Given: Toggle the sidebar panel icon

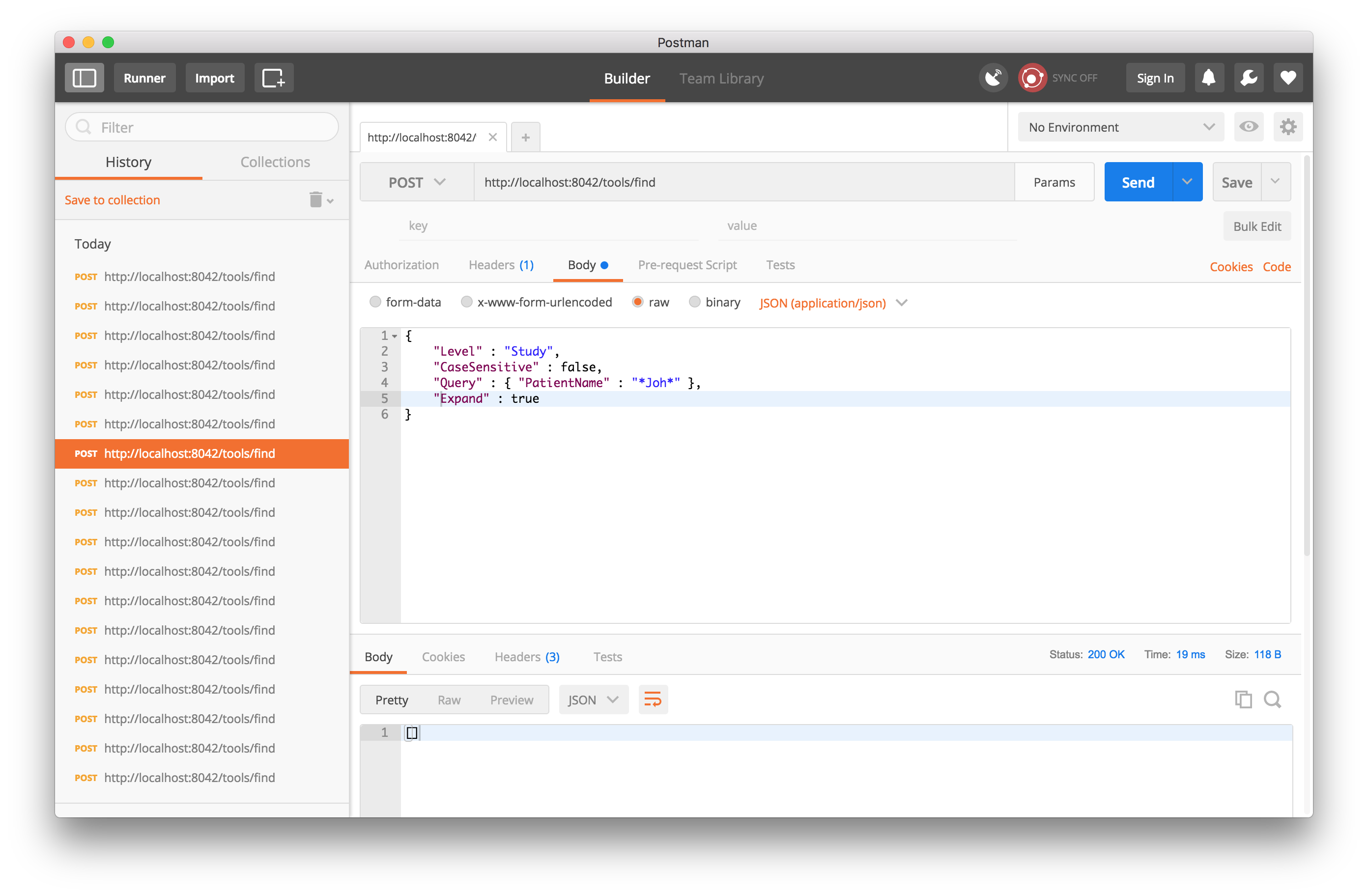Looking at the screenshot, I should (x=85, y=78).
